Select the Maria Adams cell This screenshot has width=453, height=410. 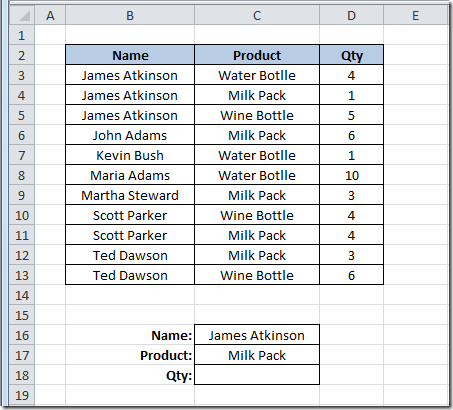(x=130, y=175)
